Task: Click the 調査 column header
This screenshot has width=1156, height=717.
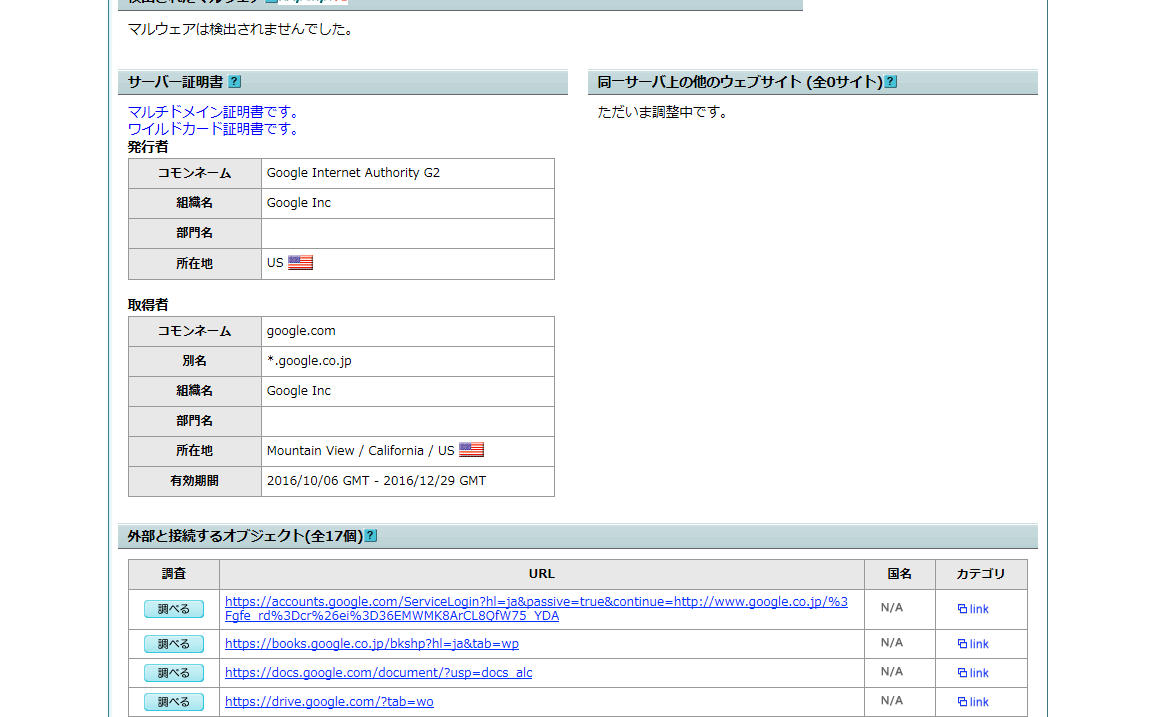Action: click(x=174, y=574)
